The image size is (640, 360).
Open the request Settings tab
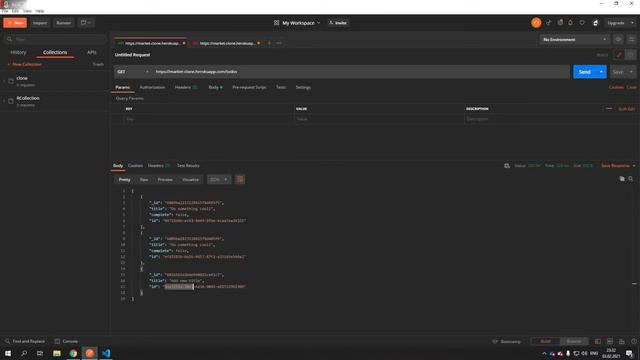click(303, 87)
